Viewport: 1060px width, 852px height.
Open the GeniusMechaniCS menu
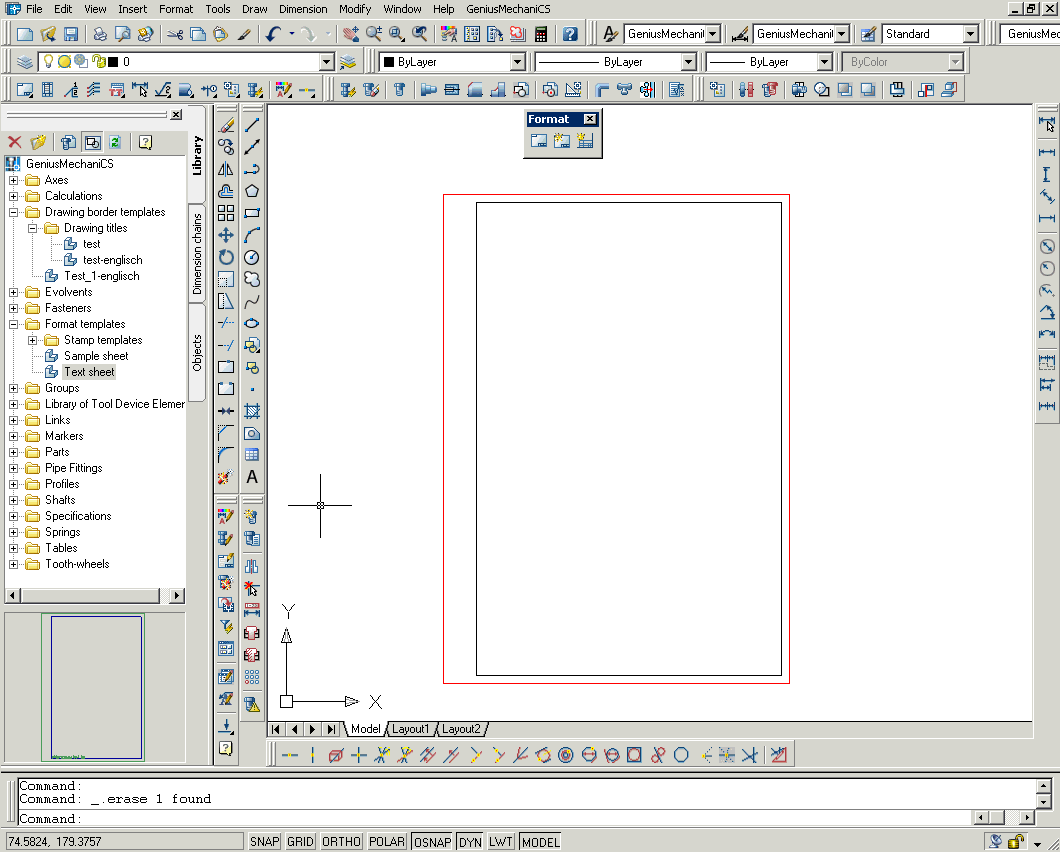(508, 9)
